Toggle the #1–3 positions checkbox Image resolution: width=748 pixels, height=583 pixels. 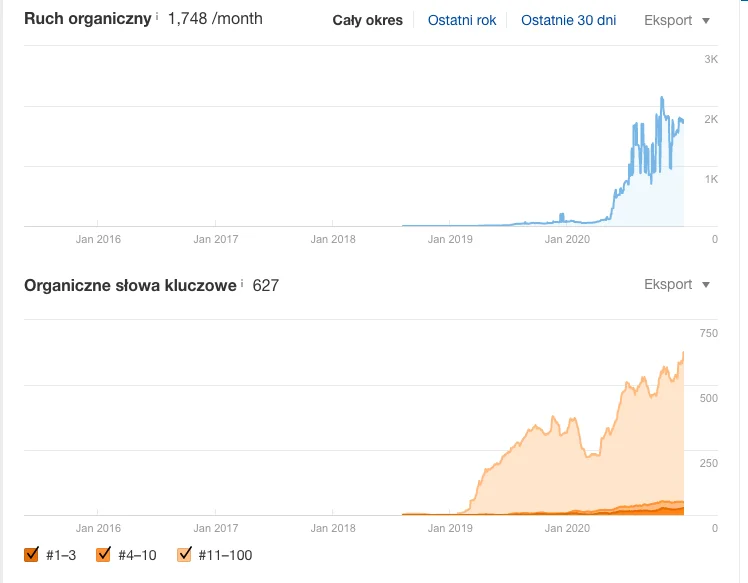(x=32, y=555)
